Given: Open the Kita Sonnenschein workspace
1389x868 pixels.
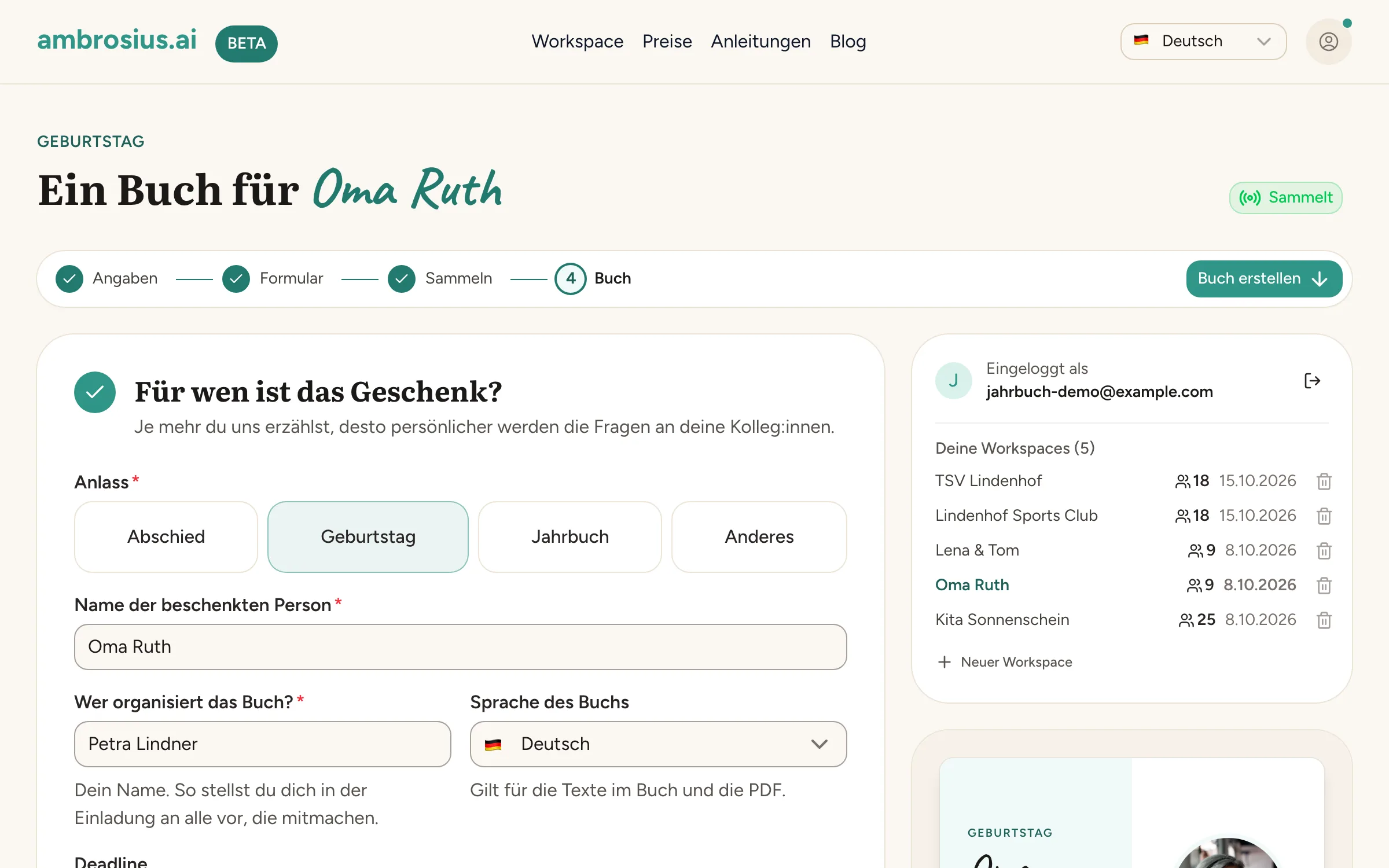Looking at the screenshot, I should coord(1002,620).
